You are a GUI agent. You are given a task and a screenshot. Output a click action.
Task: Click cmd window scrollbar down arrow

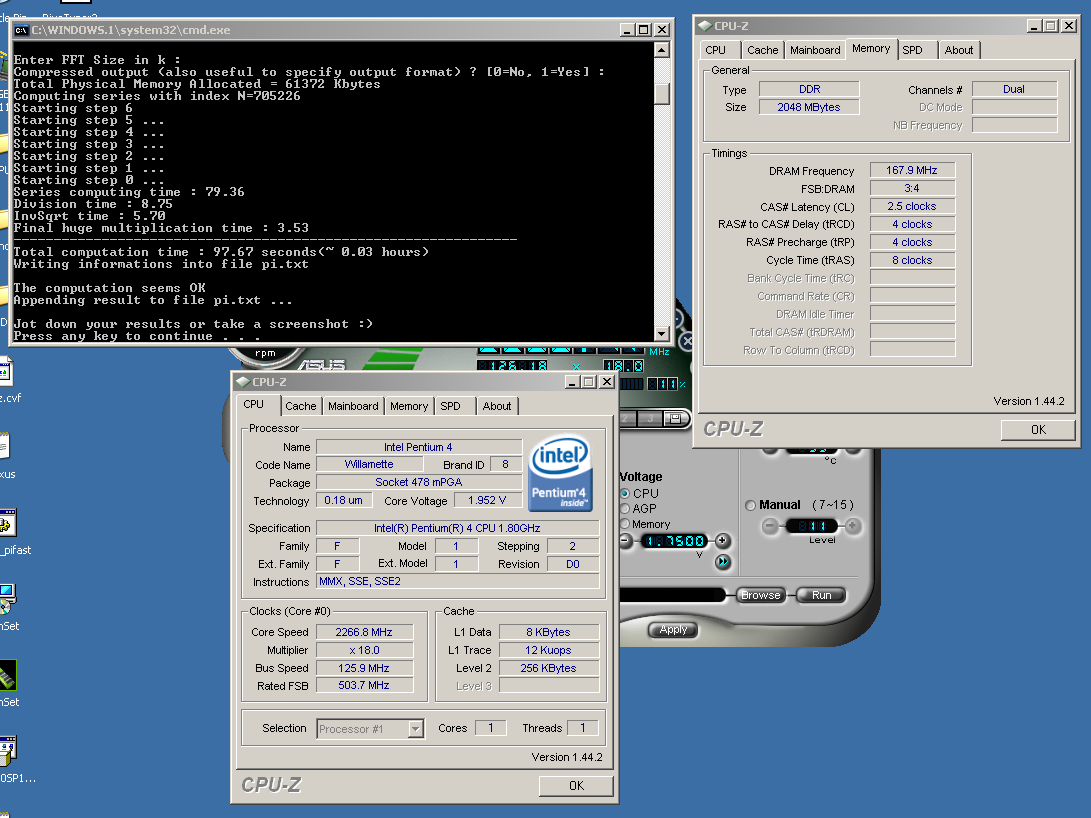(x=662, y=334)
